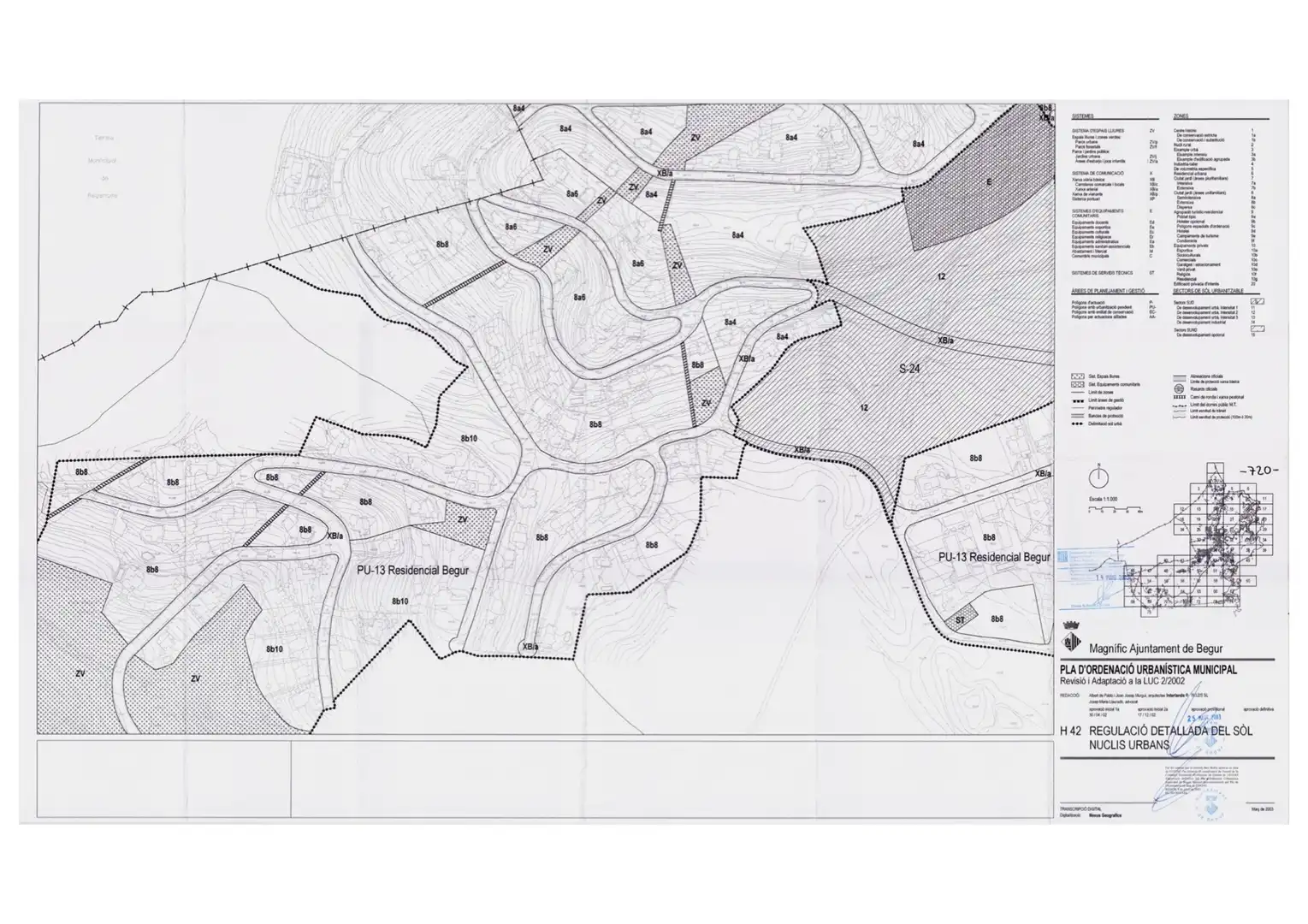The width and height of the screenshot is (1308, 924).
Task: Click the right PU-13 Residencial Begur label
Action: tap(994, 556)
